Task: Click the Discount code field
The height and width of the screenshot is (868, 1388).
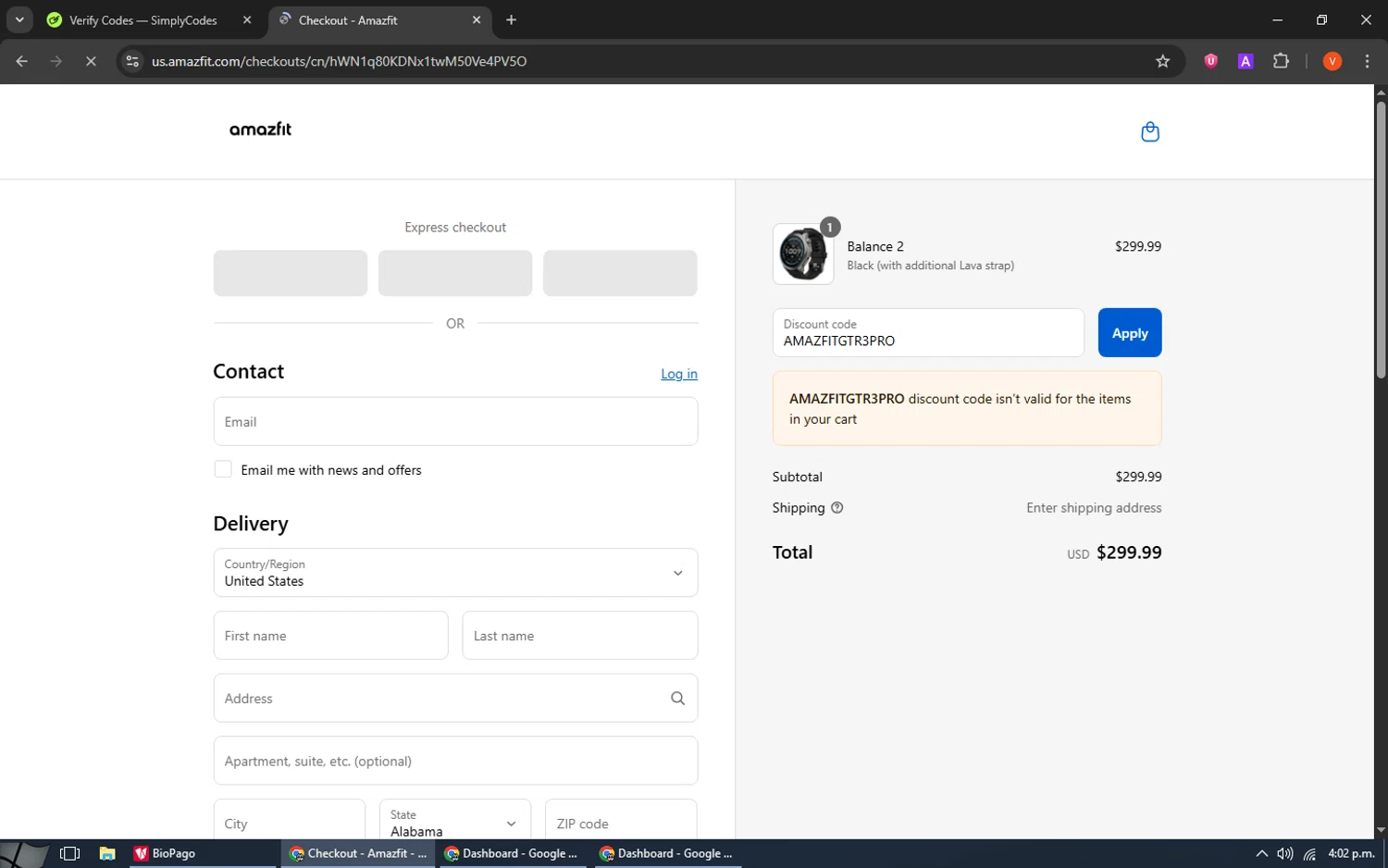Action: (x=928, y=332)
